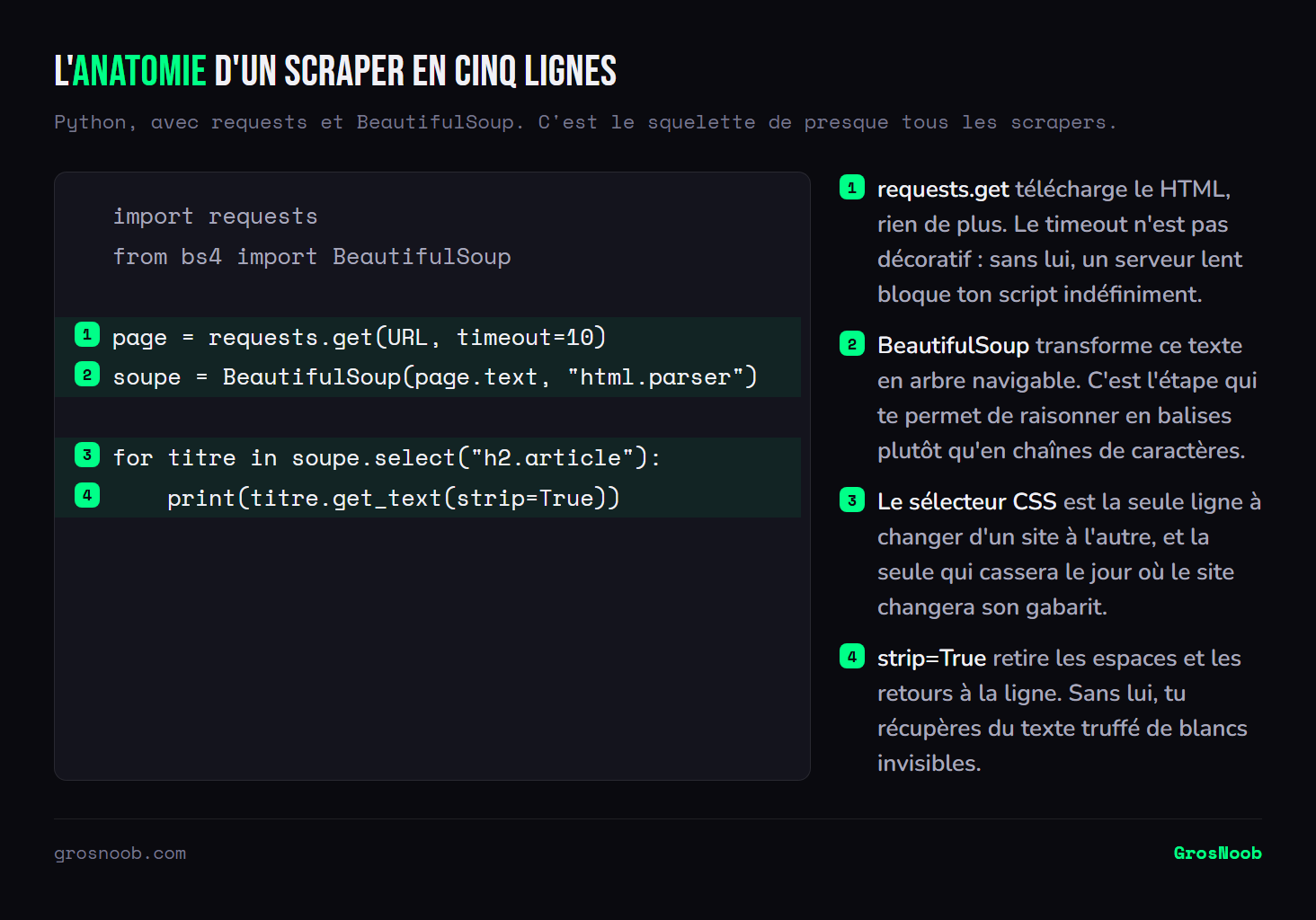Click green badge 3 beside the "for titre" code line

pos(87,455)
